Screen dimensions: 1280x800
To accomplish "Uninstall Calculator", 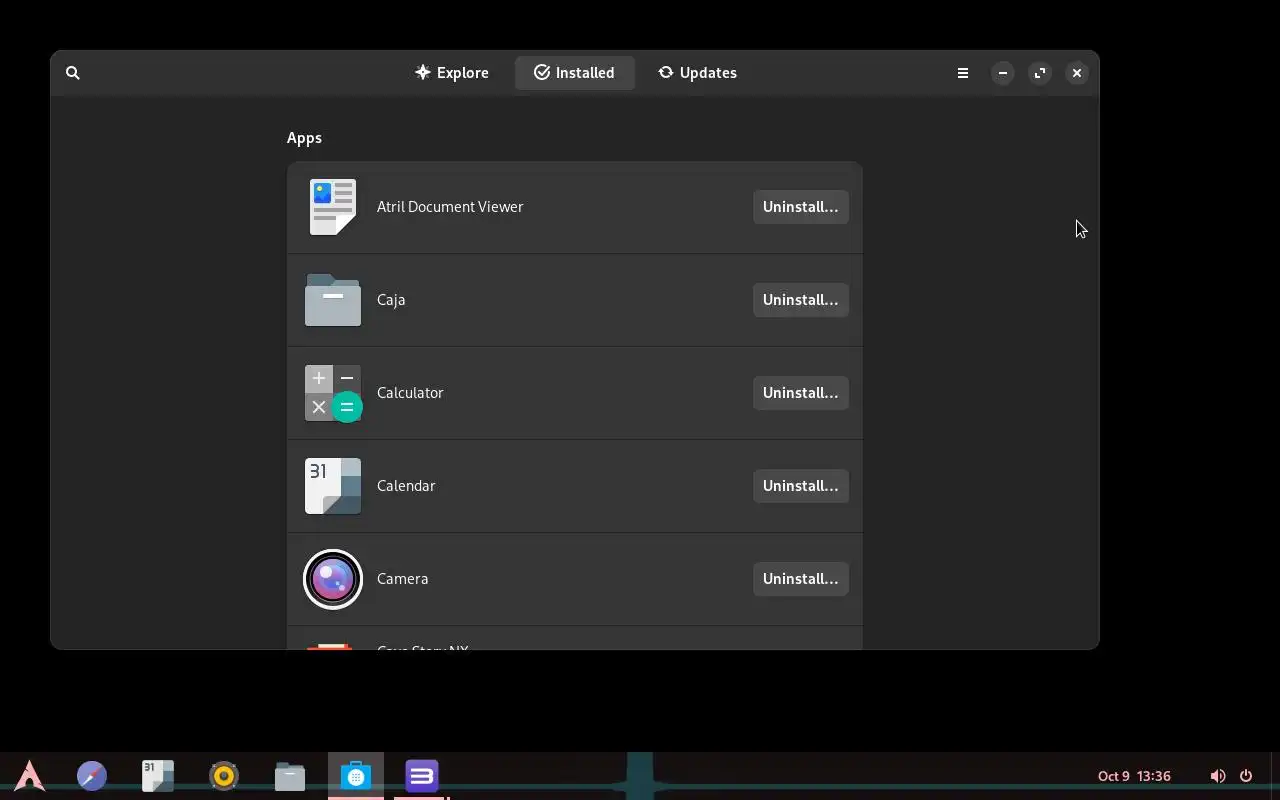I will 801,393.
